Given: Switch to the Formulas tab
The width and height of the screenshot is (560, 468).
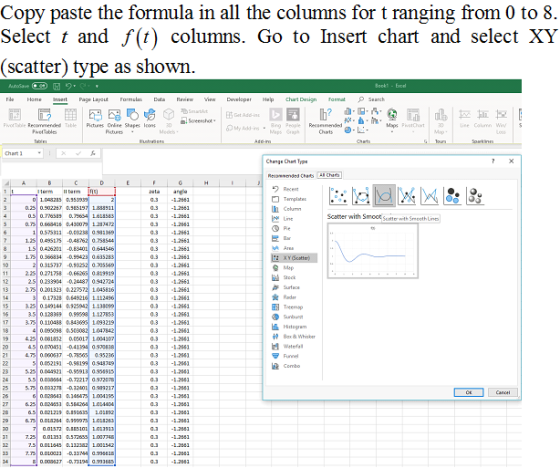Looking at the screenshot, I should point(131,99).
